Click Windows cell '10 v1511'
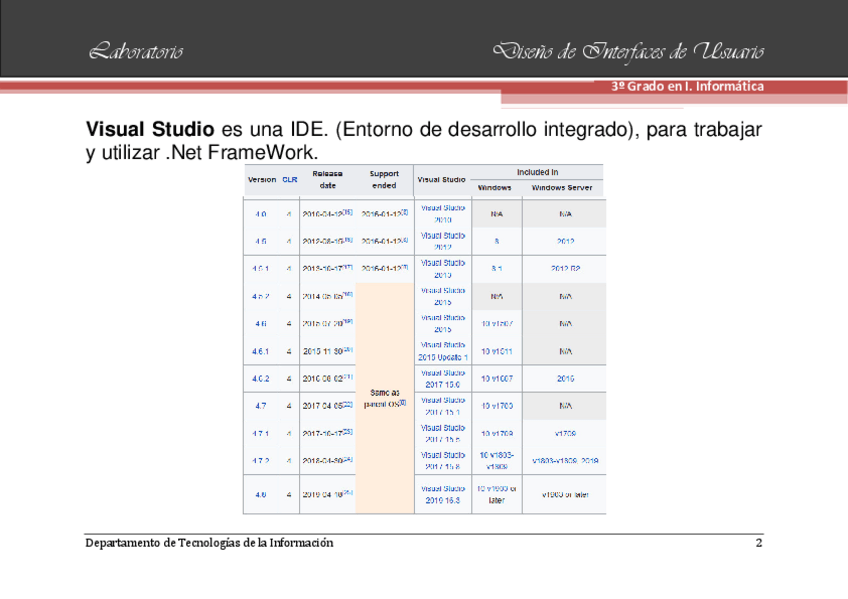This screenshot has height=599, width=848. click(496, 351)
